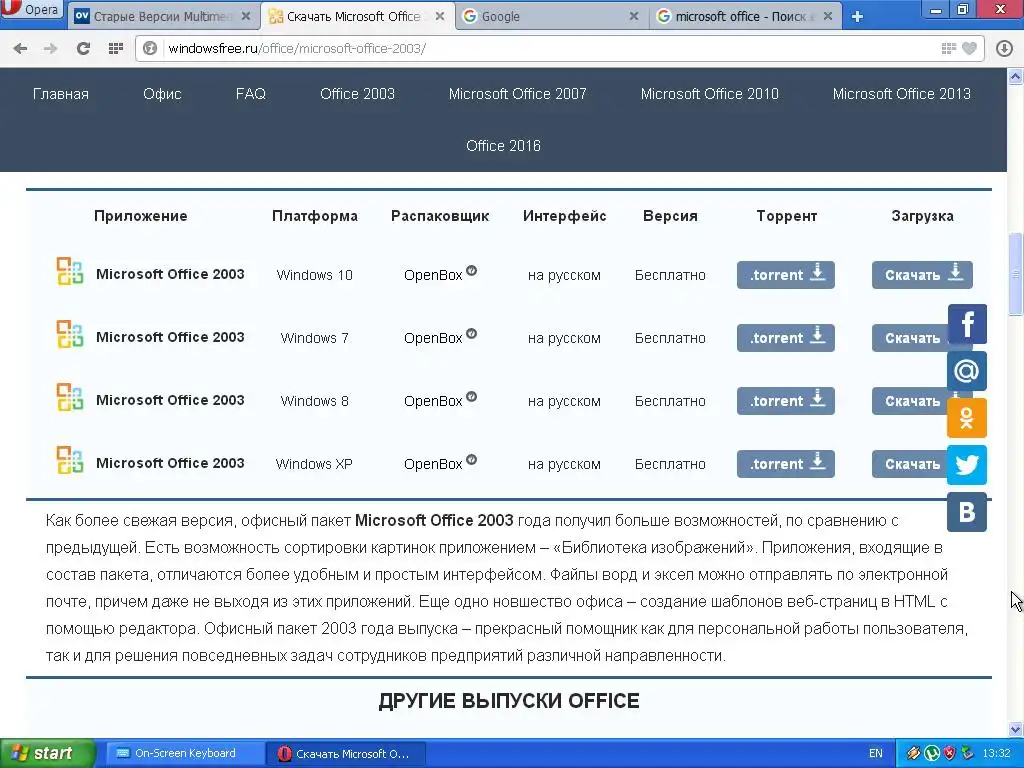Click OpenBox info icon in Windows 8 row

tap(472, 396)
